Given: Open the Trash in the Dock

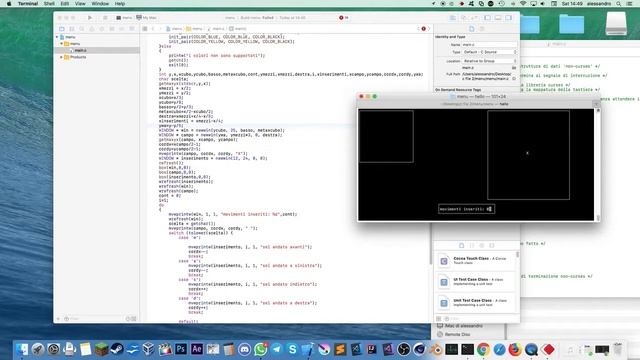Looking at the screenshot, I should pyautogui.click(x=618, y=349).
